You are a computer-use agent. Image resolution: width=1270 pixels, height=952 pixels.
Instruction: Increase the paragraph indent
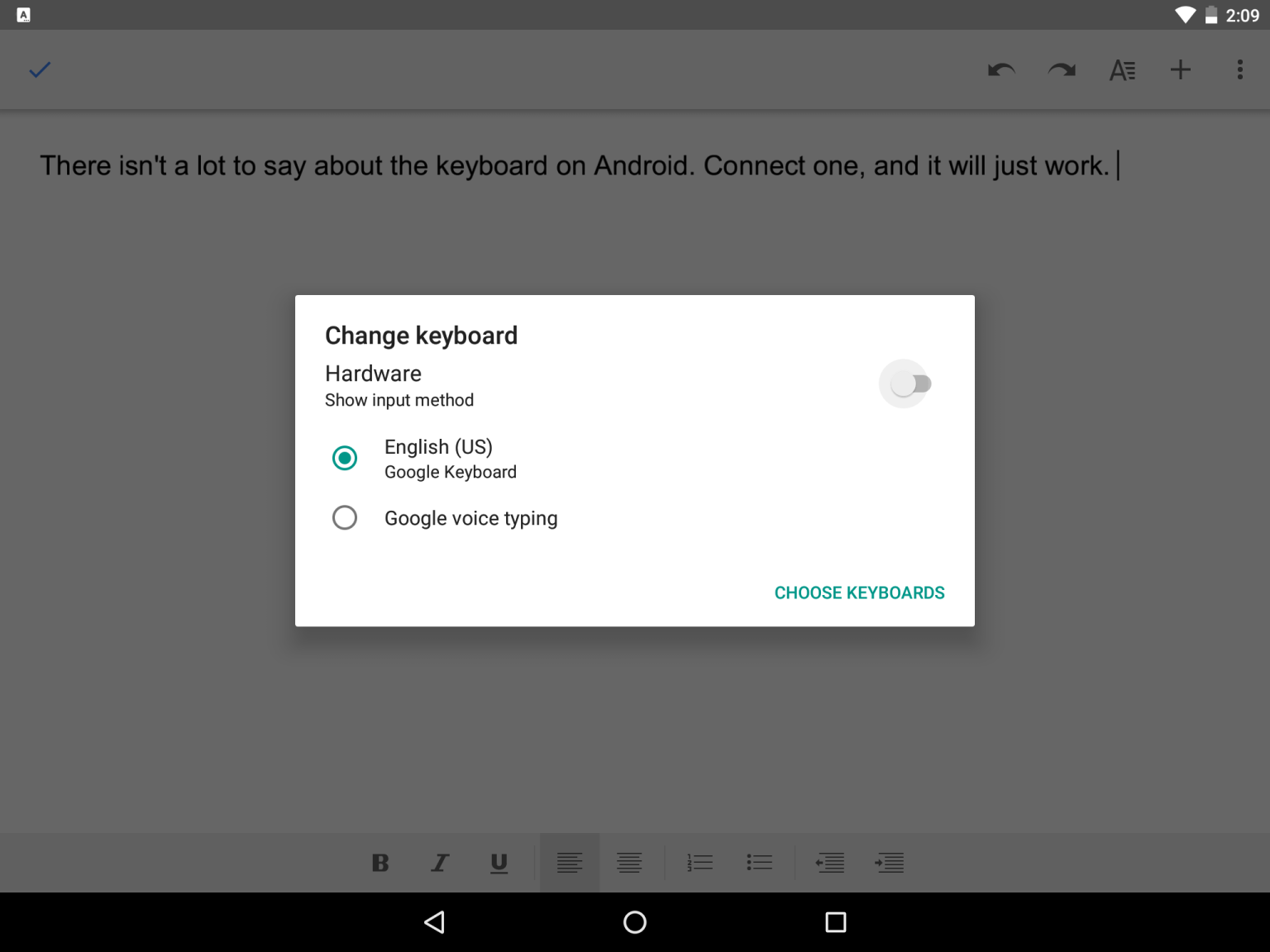pyautogui.click(x=890, y=863)
